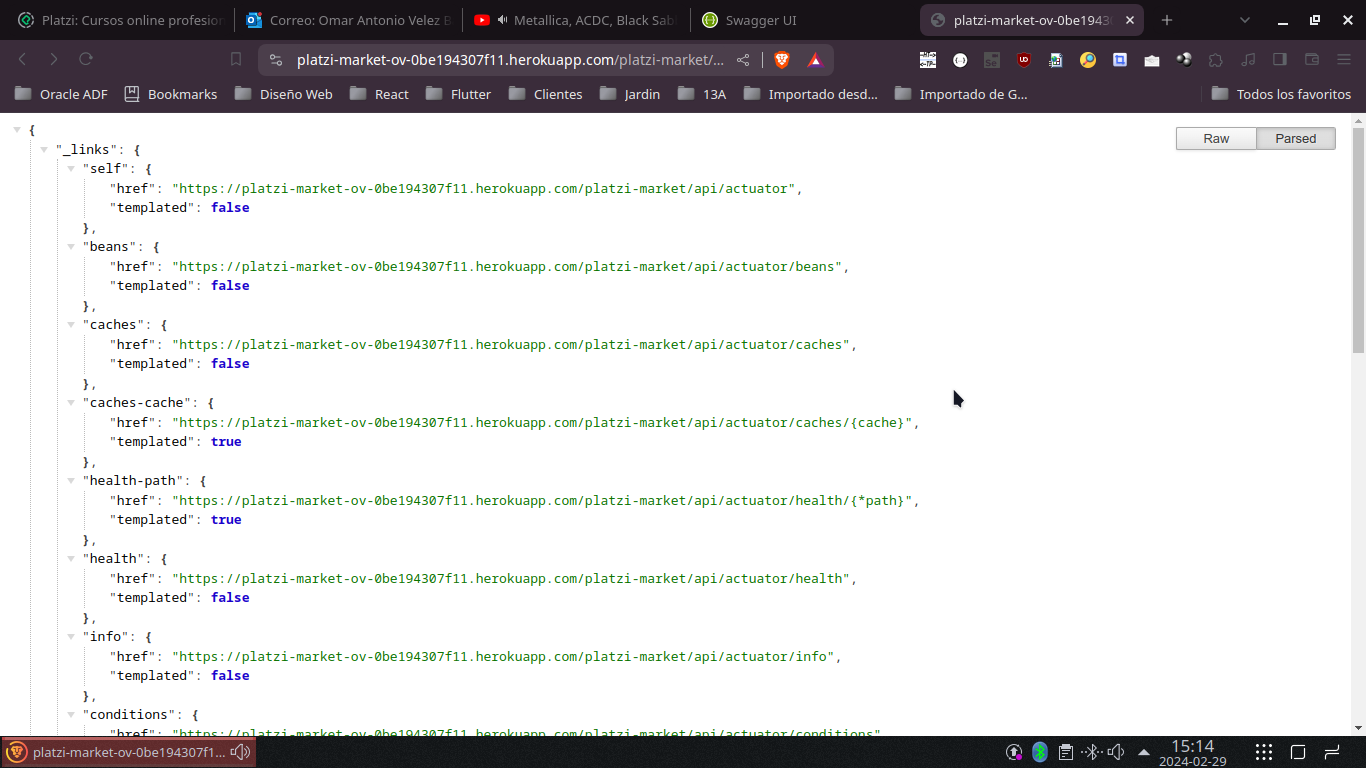Collapse the root JSON object
The image size is (1366, 768).
[x=17, y=130]
